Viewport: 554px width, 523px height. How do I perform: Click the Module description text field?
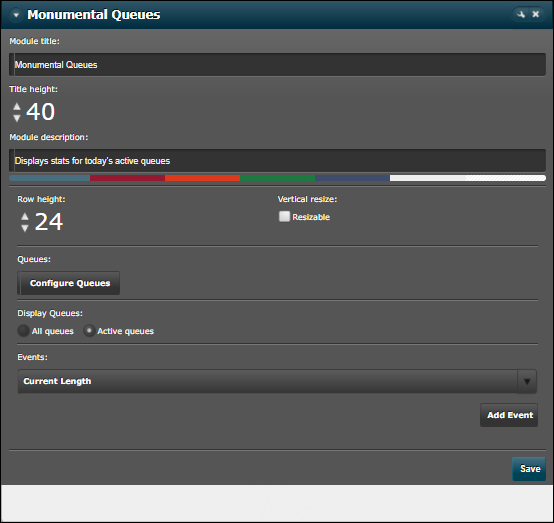pyautogui.click(x=277, y=161)
